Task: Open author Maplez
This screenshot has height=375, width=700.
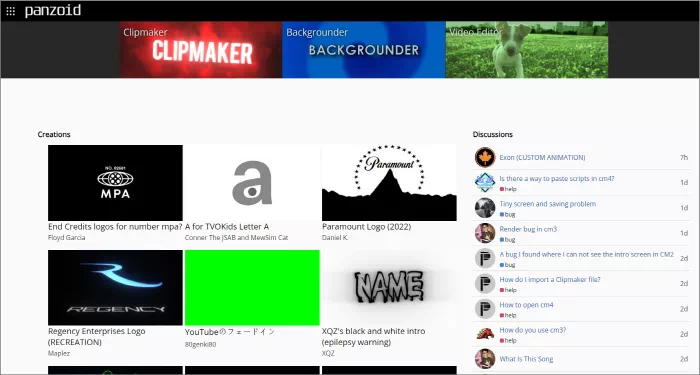Action: 59,353
